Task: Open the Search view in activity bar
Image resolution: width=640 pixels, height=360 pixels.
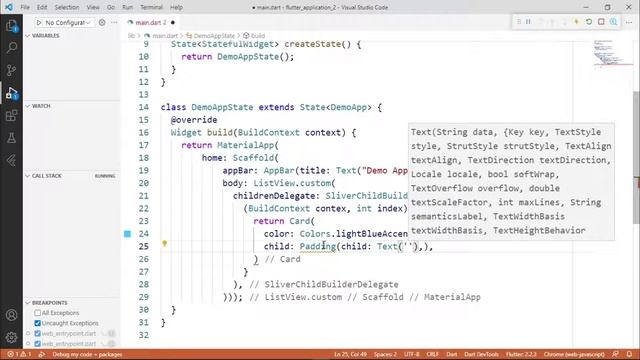Action: (x=11, y=48)
